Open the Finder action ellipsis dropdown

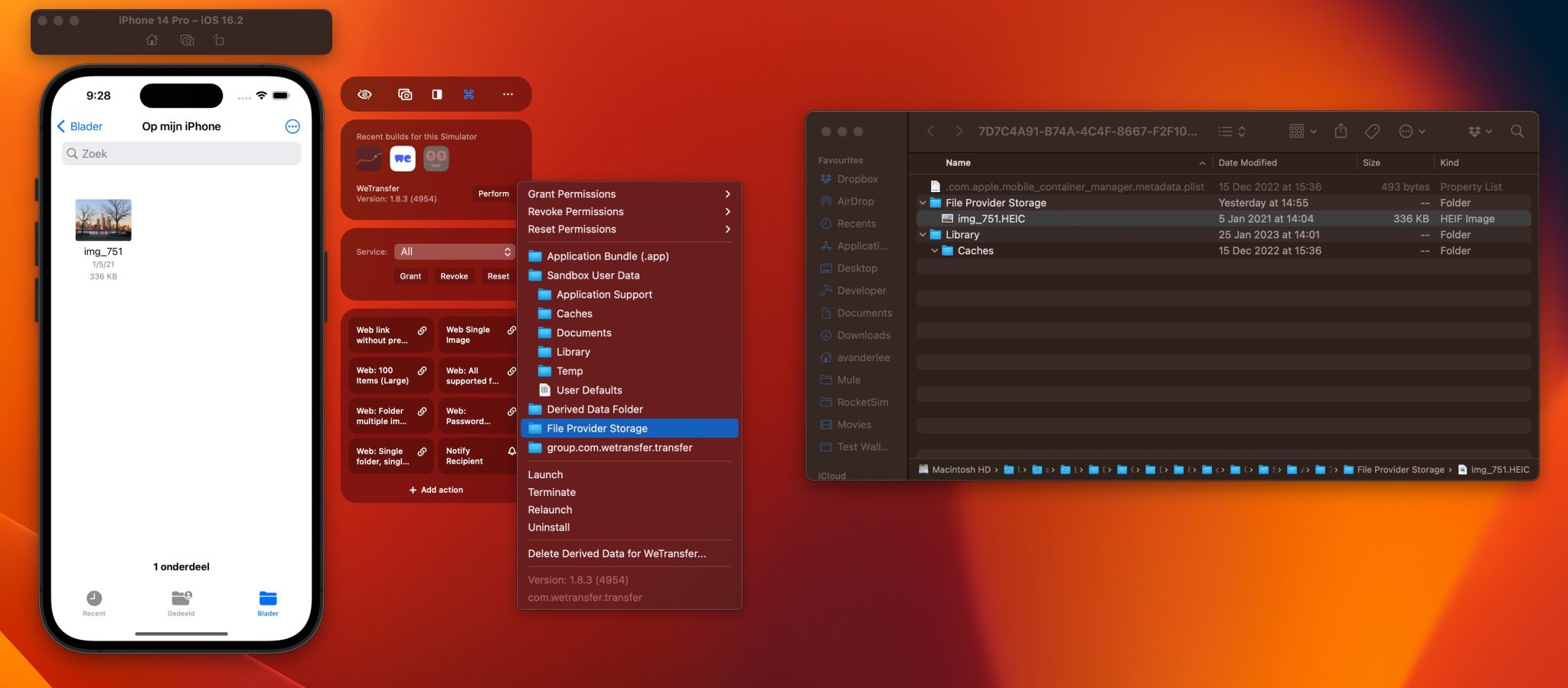click(x=1412, y=132)
